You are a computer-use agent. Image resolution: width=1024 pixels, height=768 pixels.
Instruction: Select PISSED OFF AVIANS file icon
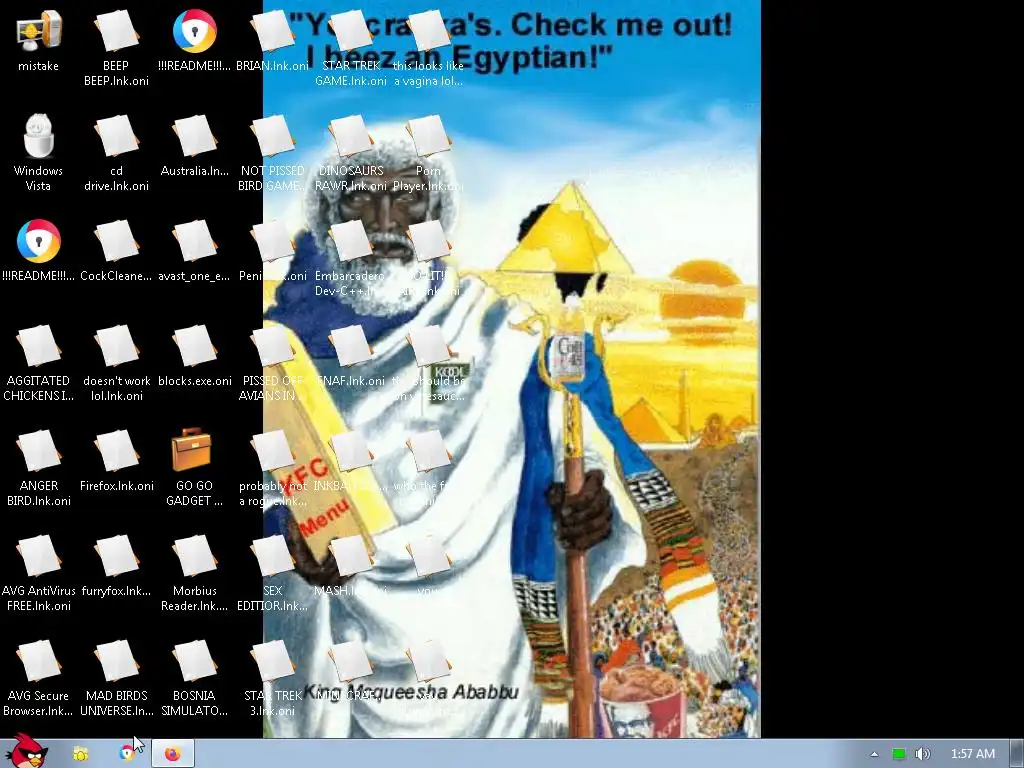pos(272,346)
